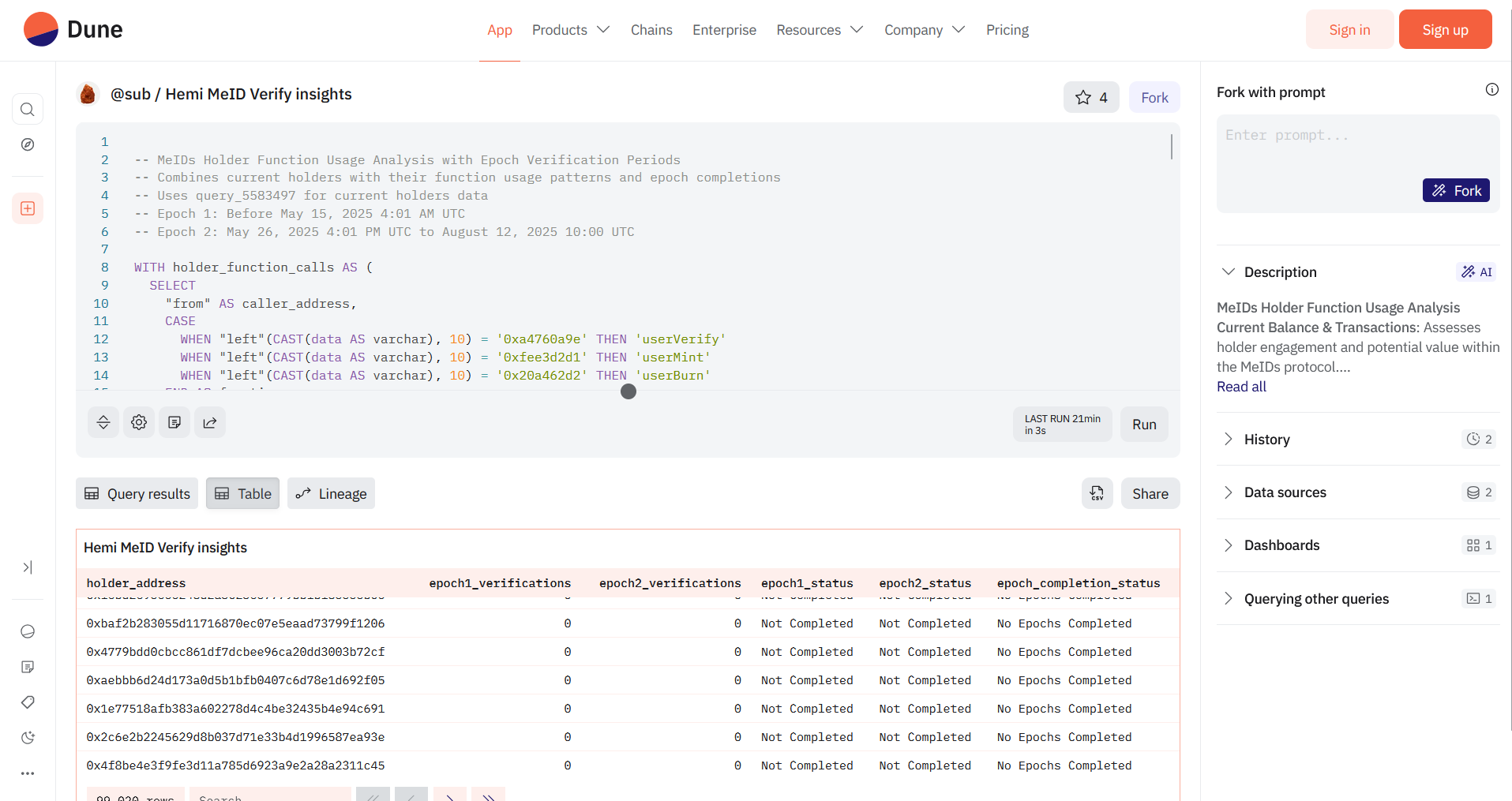Run the query

point(1144,424)
